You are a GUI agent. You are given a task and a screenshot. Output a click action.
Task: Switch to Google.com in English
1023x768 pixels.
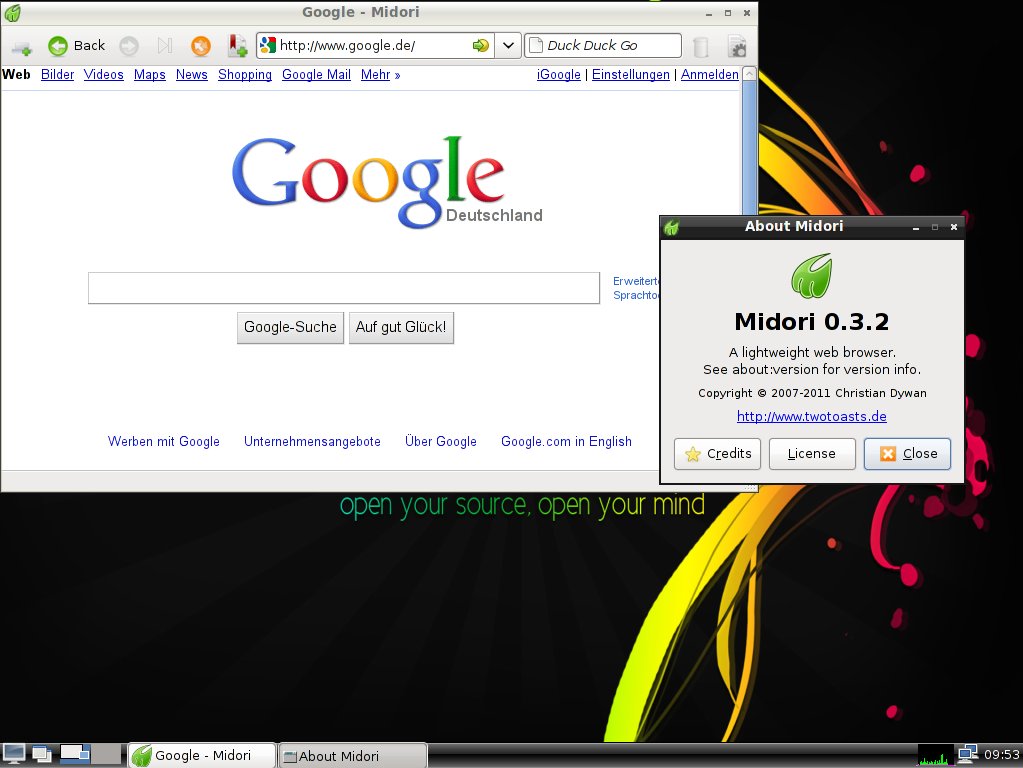tap(566, 441)
